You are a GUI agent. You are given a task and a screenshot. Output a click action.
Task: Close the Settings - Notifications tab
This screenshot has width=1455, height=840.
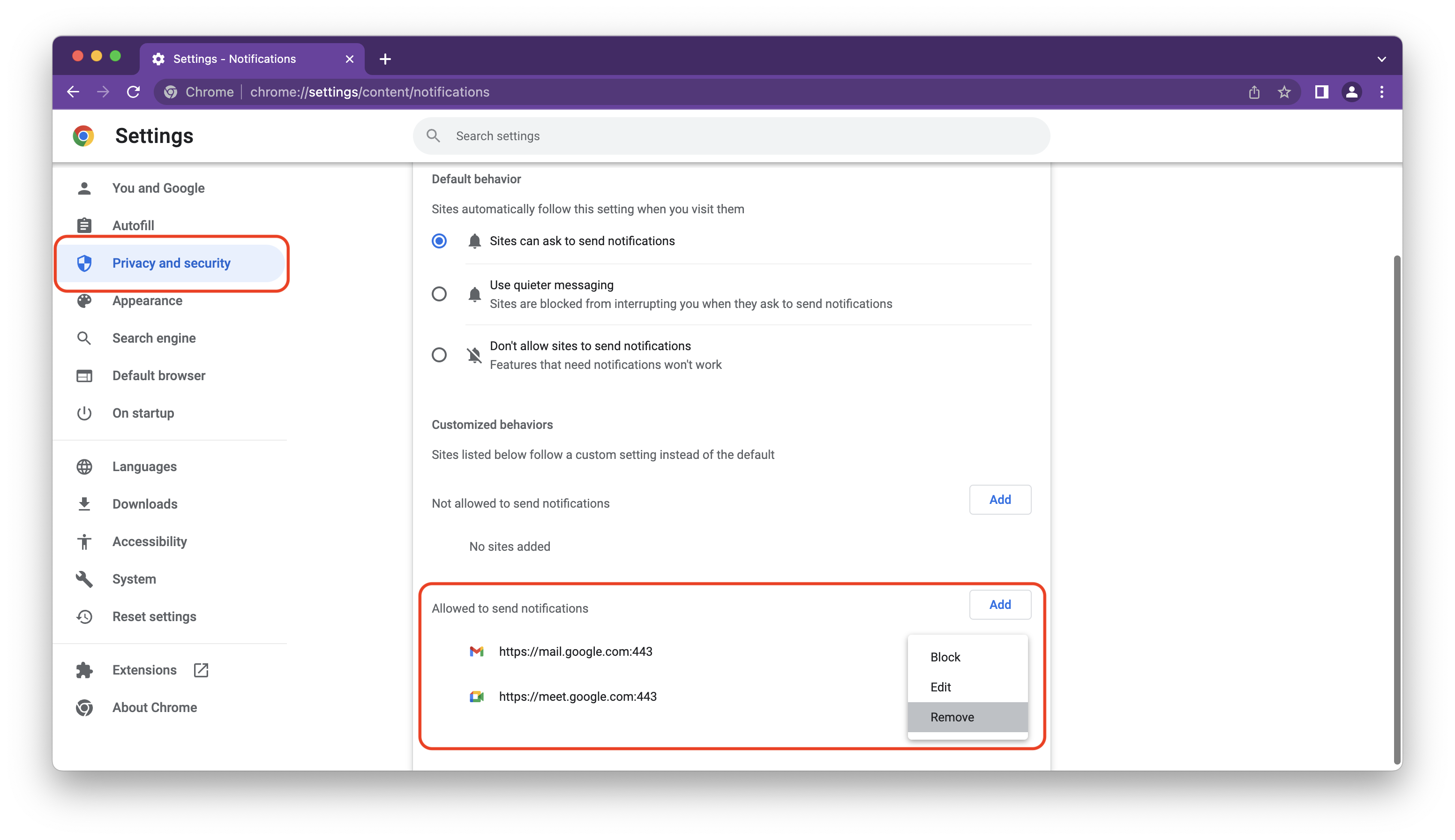[350, 59]
